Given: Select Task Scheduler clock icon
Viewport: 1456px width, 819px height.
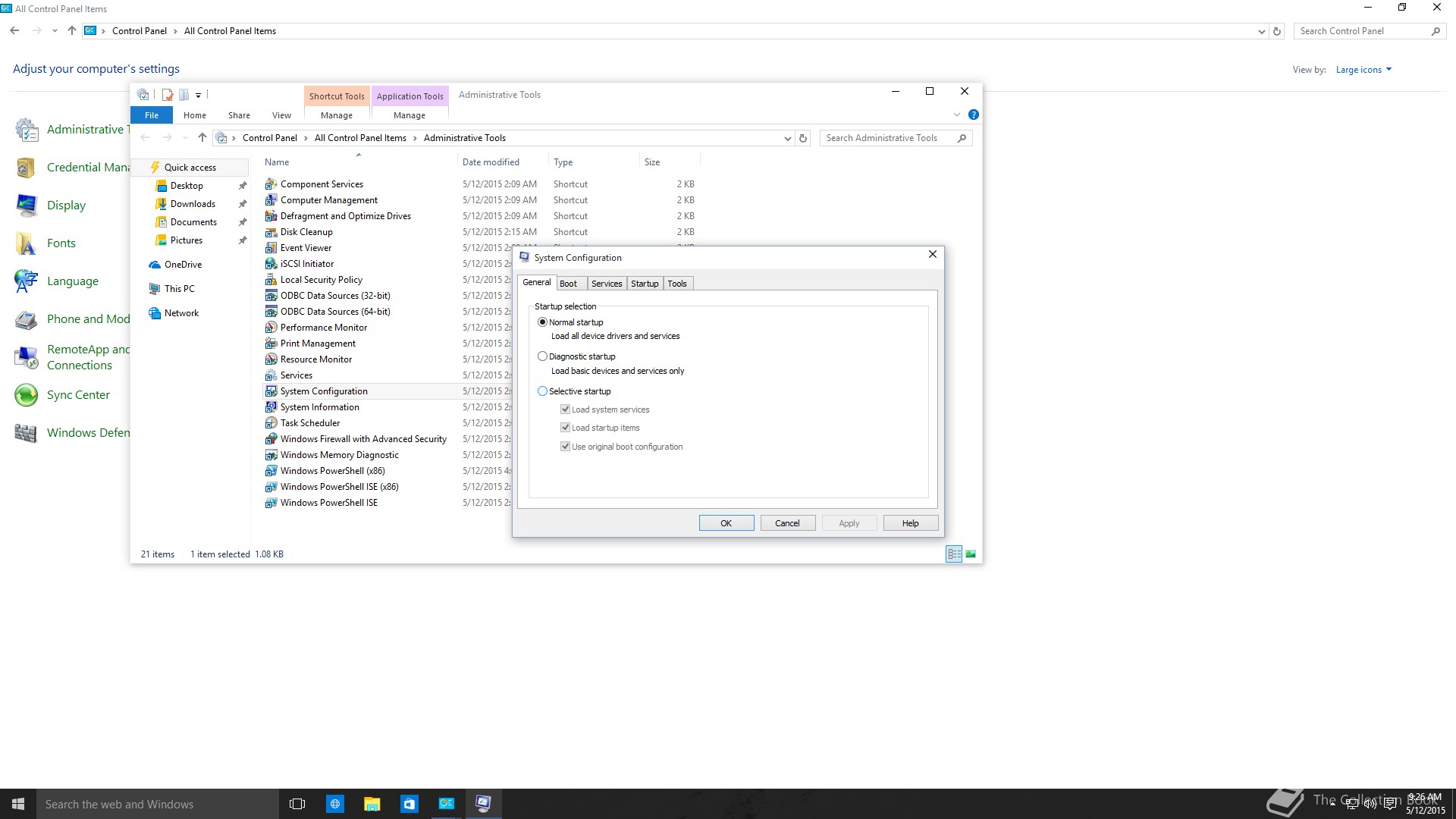Looking at the screenshot, I should tap(271, 423).
